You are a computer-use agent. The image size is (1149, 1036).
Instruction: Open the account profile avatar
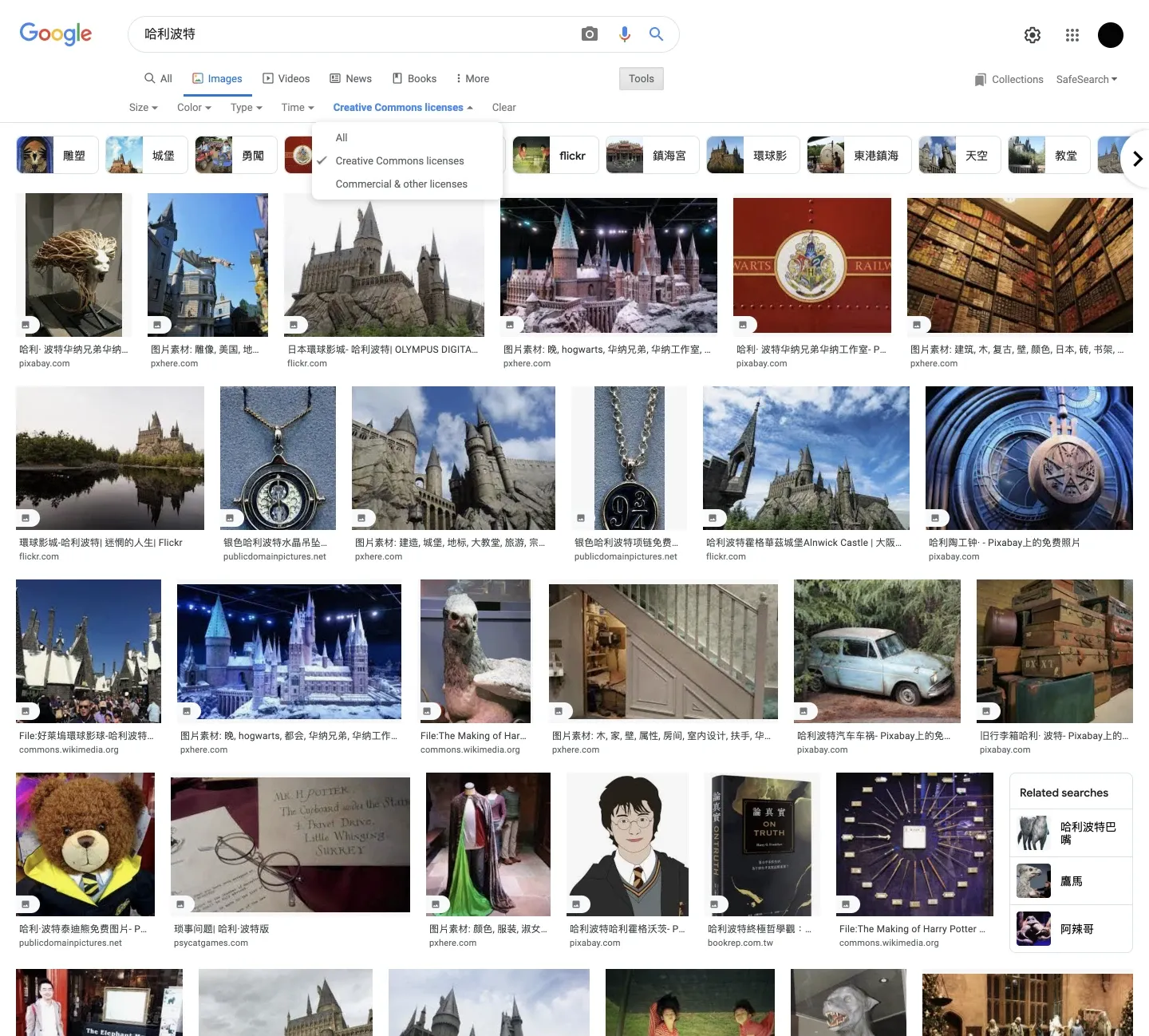(x=1111, y=35)
